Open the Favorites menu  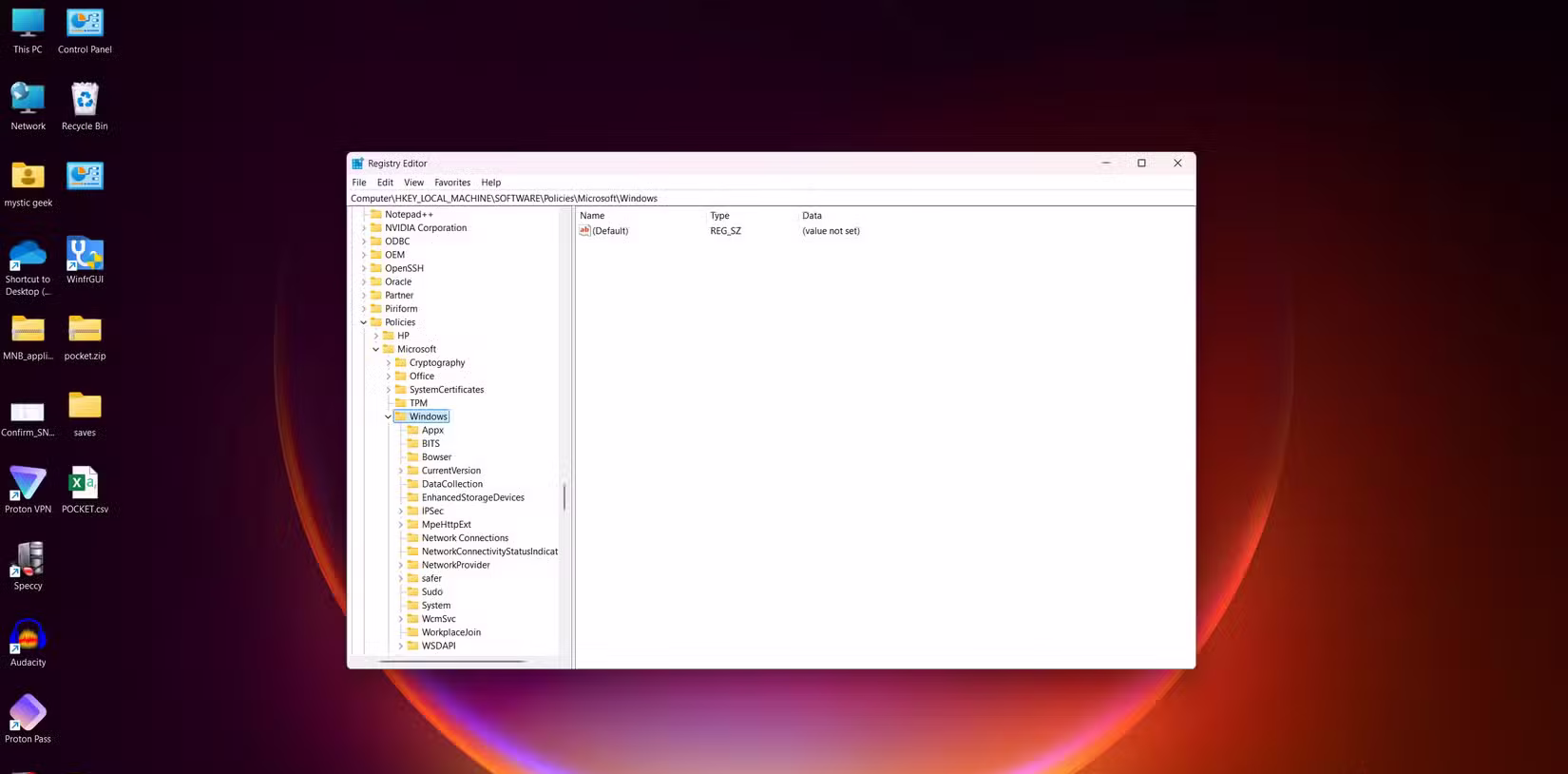pyautogui.click(x=452, y=183)
